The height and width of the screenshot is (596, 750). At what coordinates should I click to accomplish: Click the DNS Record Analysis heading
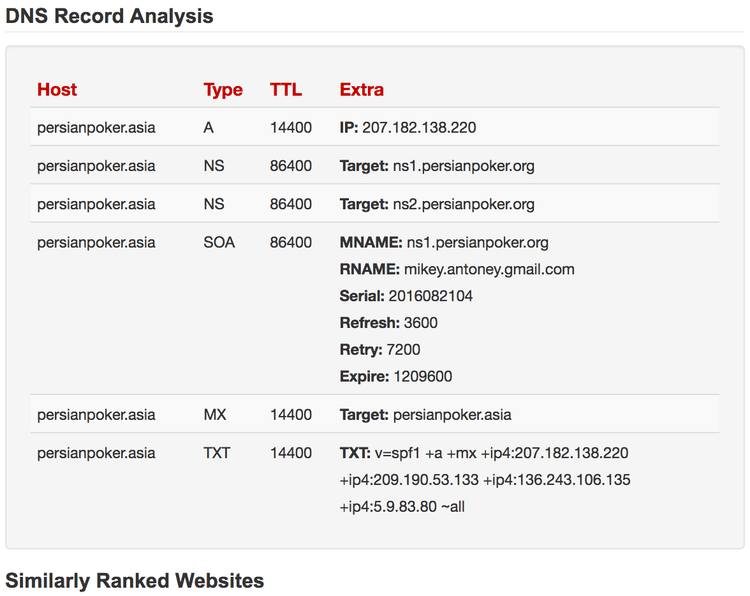point(110,16)
